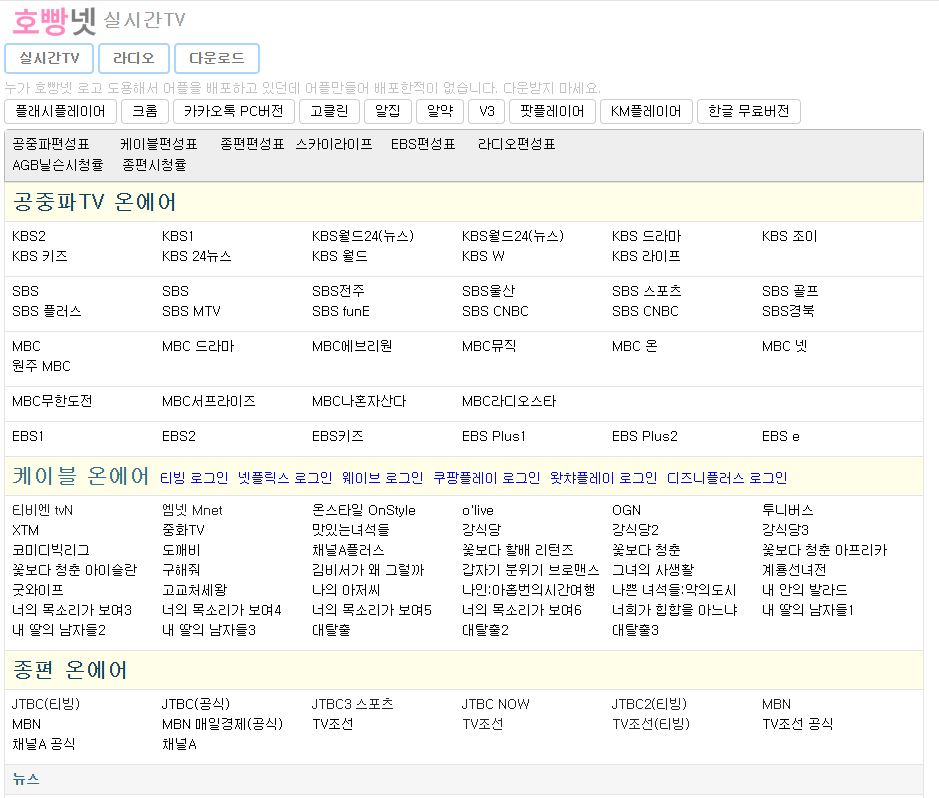Open the 디즈니플러스 로그인 link
This screenshot has width=939, height=798.
click(726, 478)
